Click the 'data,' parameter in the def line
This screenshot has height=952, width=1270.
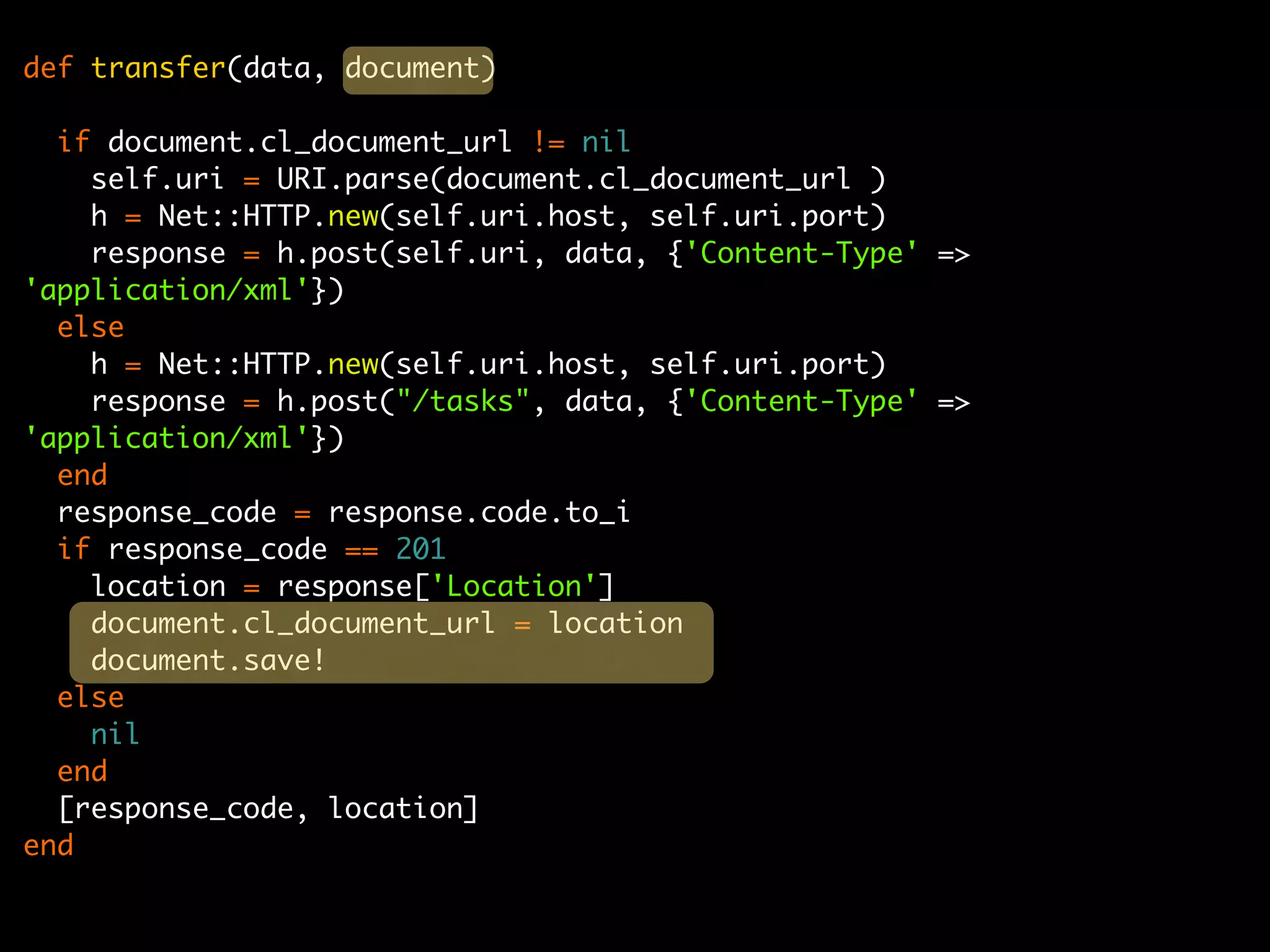284,68
